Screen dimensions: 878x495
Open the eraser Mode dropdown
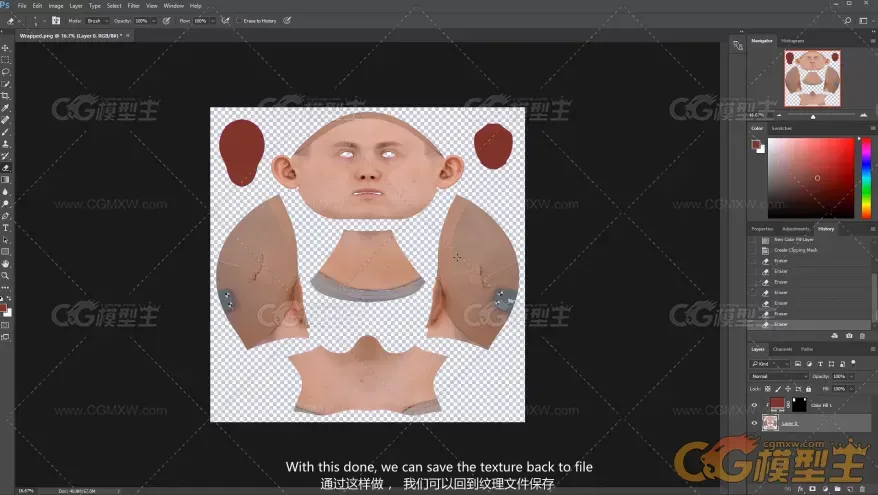97,21
